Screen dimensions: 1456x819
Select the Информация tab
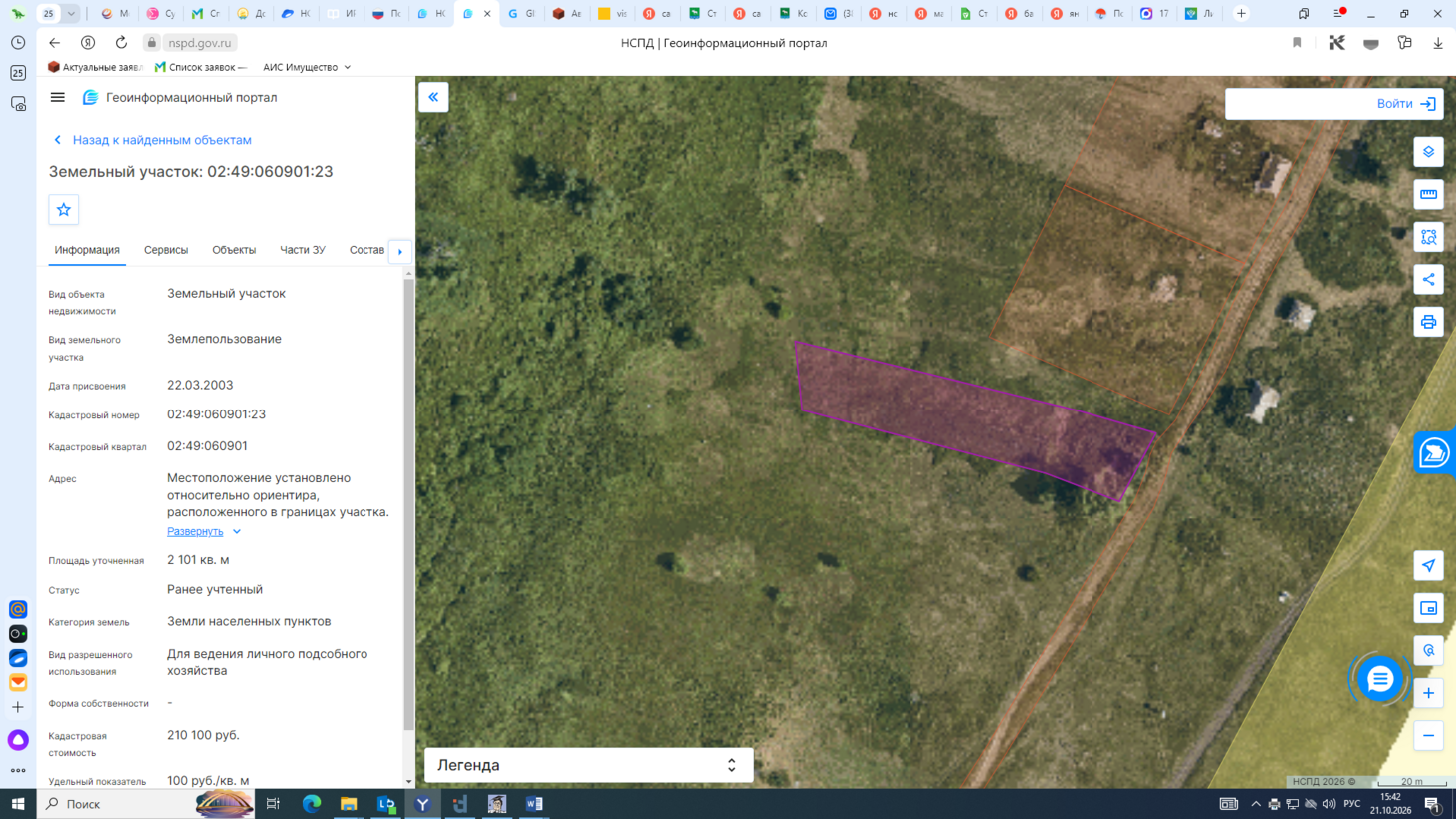87,250
